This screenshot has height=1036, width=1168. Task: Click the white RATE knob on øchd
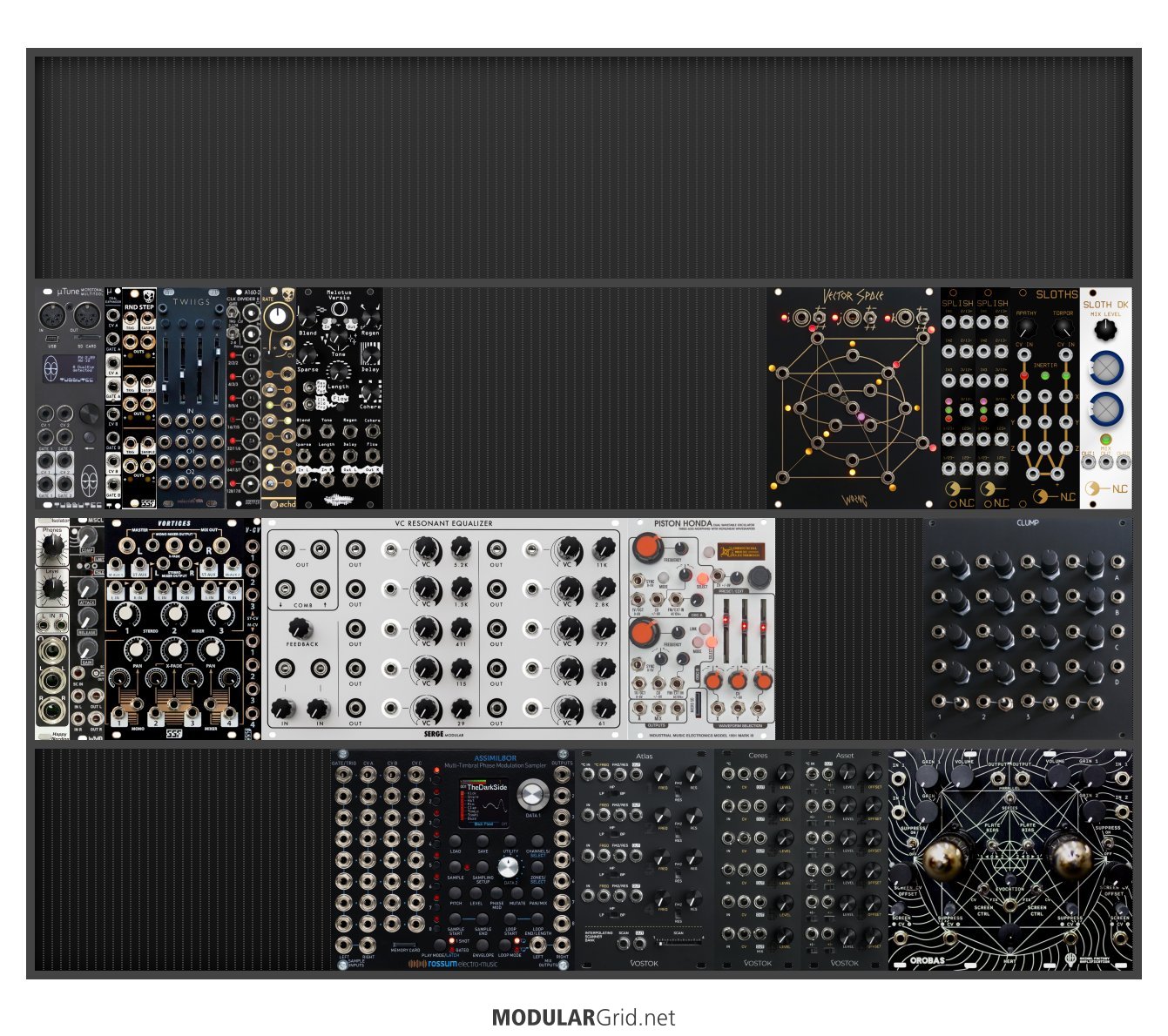point(278,314)
